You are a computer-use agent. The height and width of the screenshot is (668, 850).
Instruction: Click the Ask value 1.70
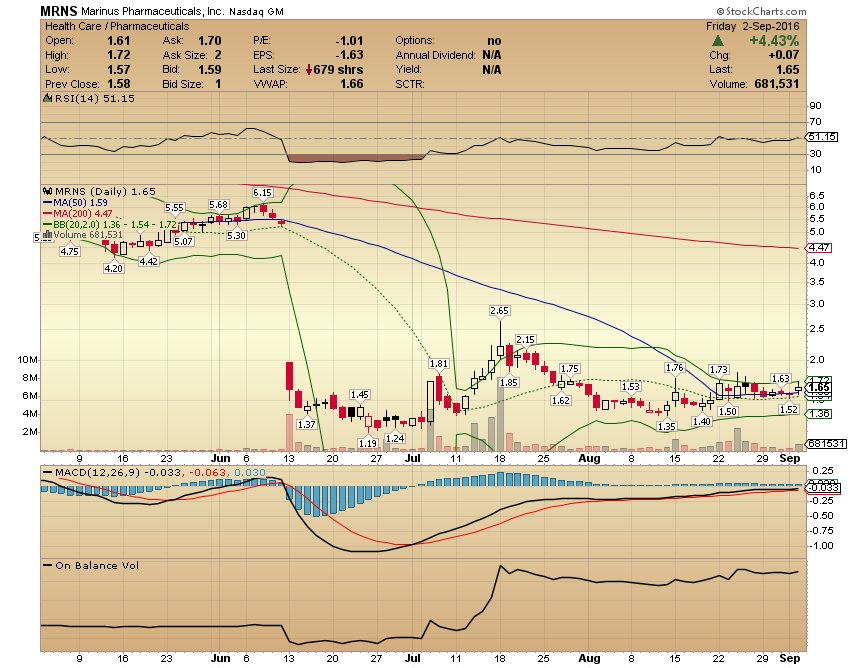(209, 41)
